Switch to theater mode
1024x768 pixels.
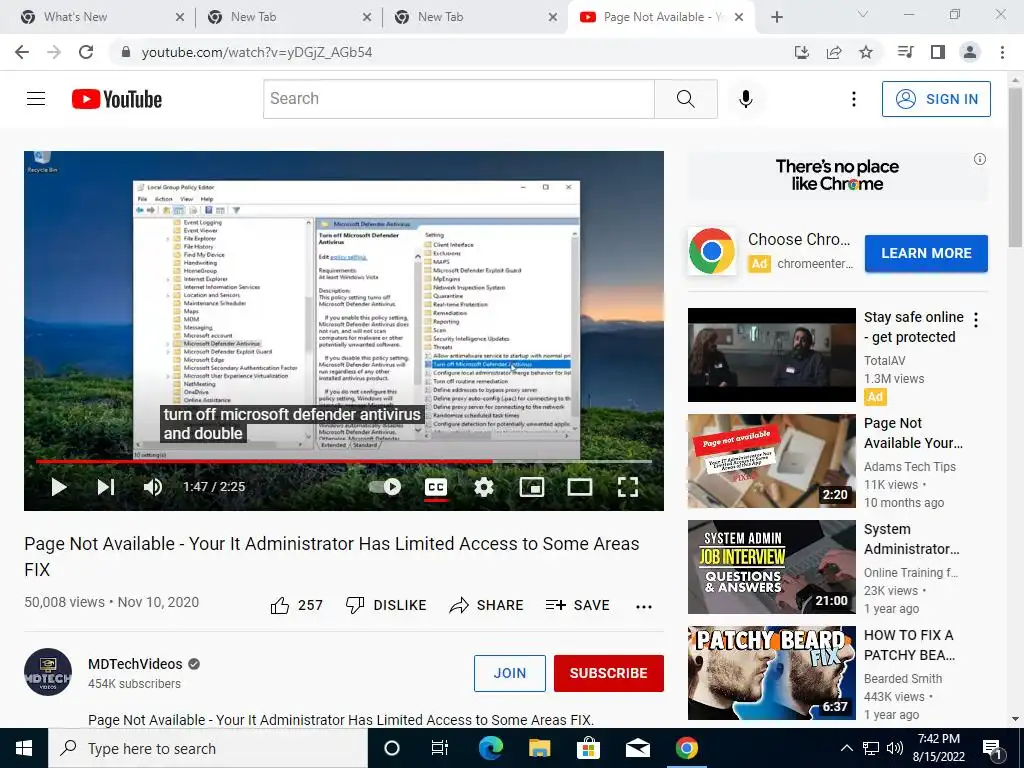point(579,487)
